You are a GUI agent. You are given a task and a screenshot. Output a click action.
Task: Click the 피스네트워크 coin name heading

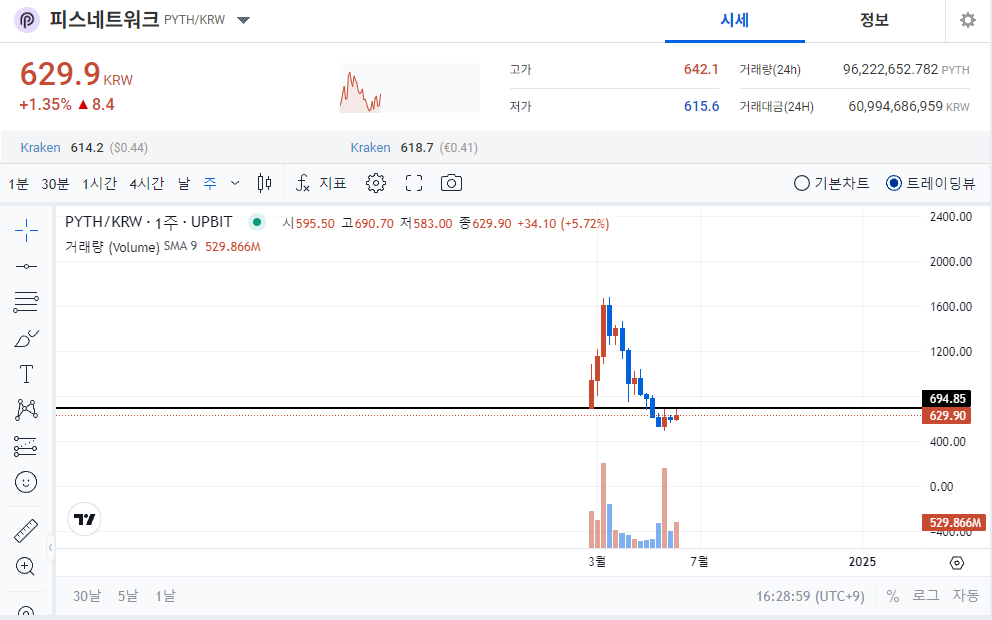[x=104, y=20]
